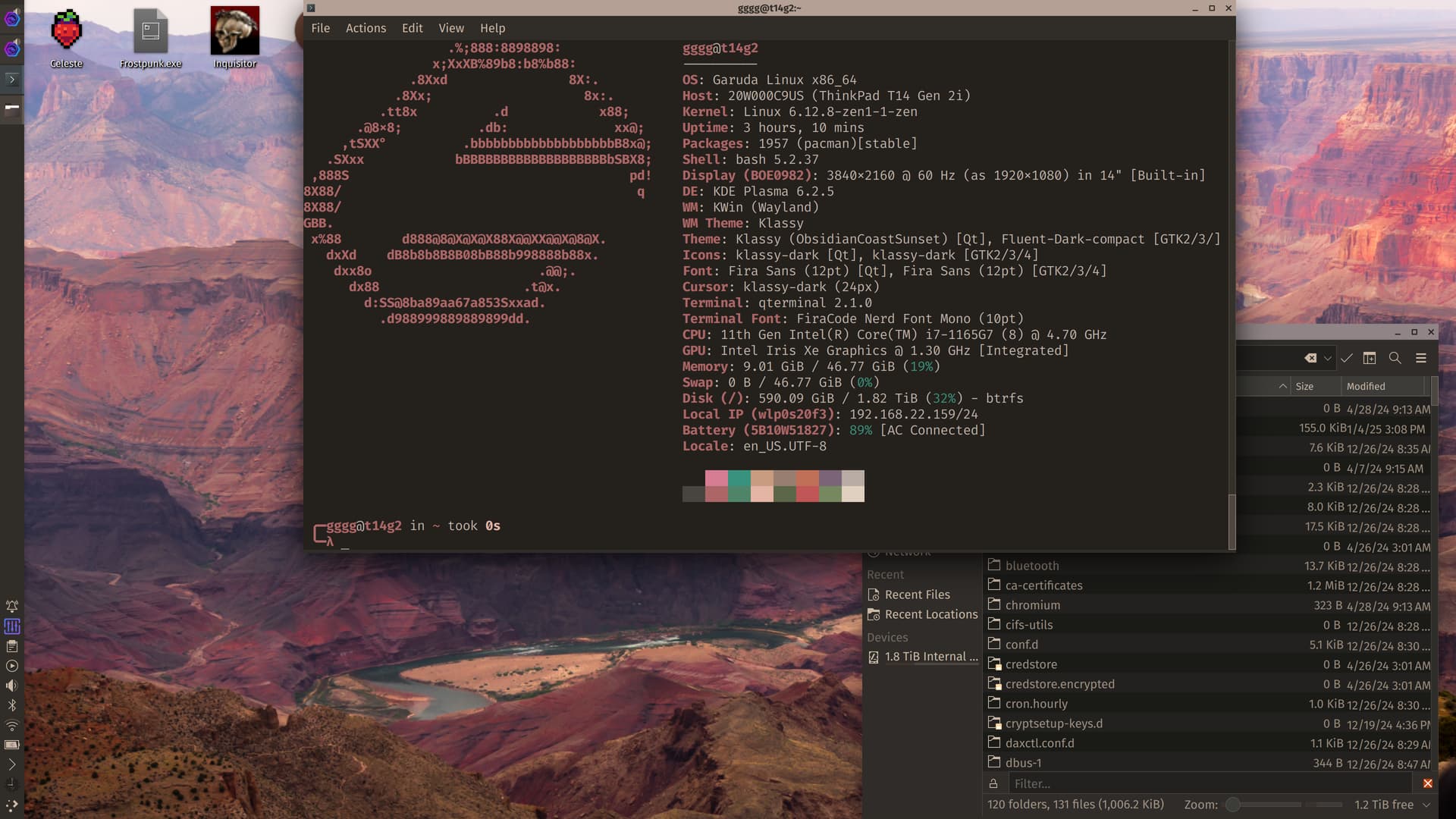This screenshot has width=1456, height=819.
Task: Open Dolphin's hamburger menu
Action: click(x=1421, y=358)
